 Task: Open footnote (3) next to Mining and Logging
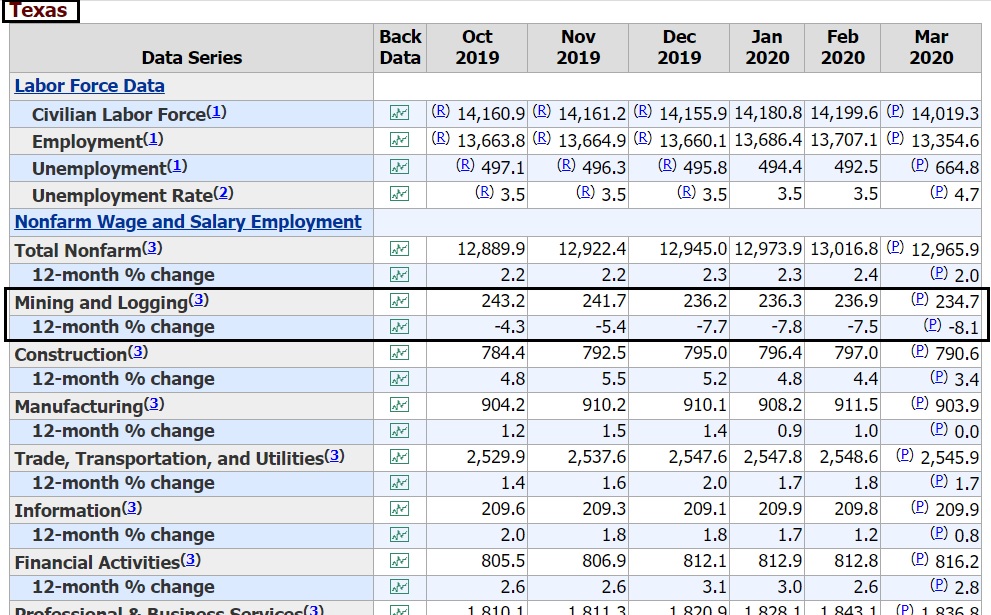(199, 301)
